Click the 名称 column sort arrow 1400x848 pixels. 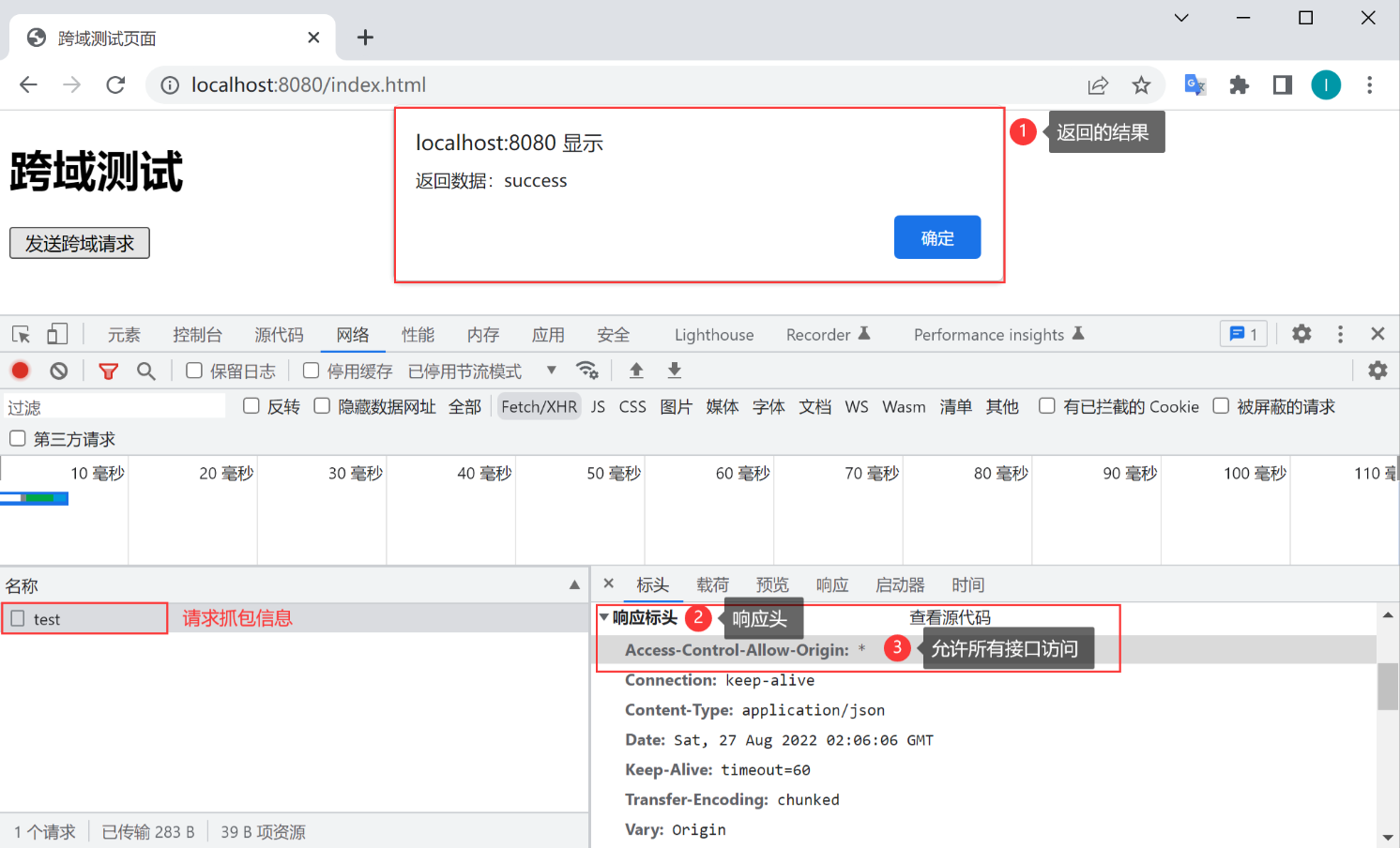[574, 585]
